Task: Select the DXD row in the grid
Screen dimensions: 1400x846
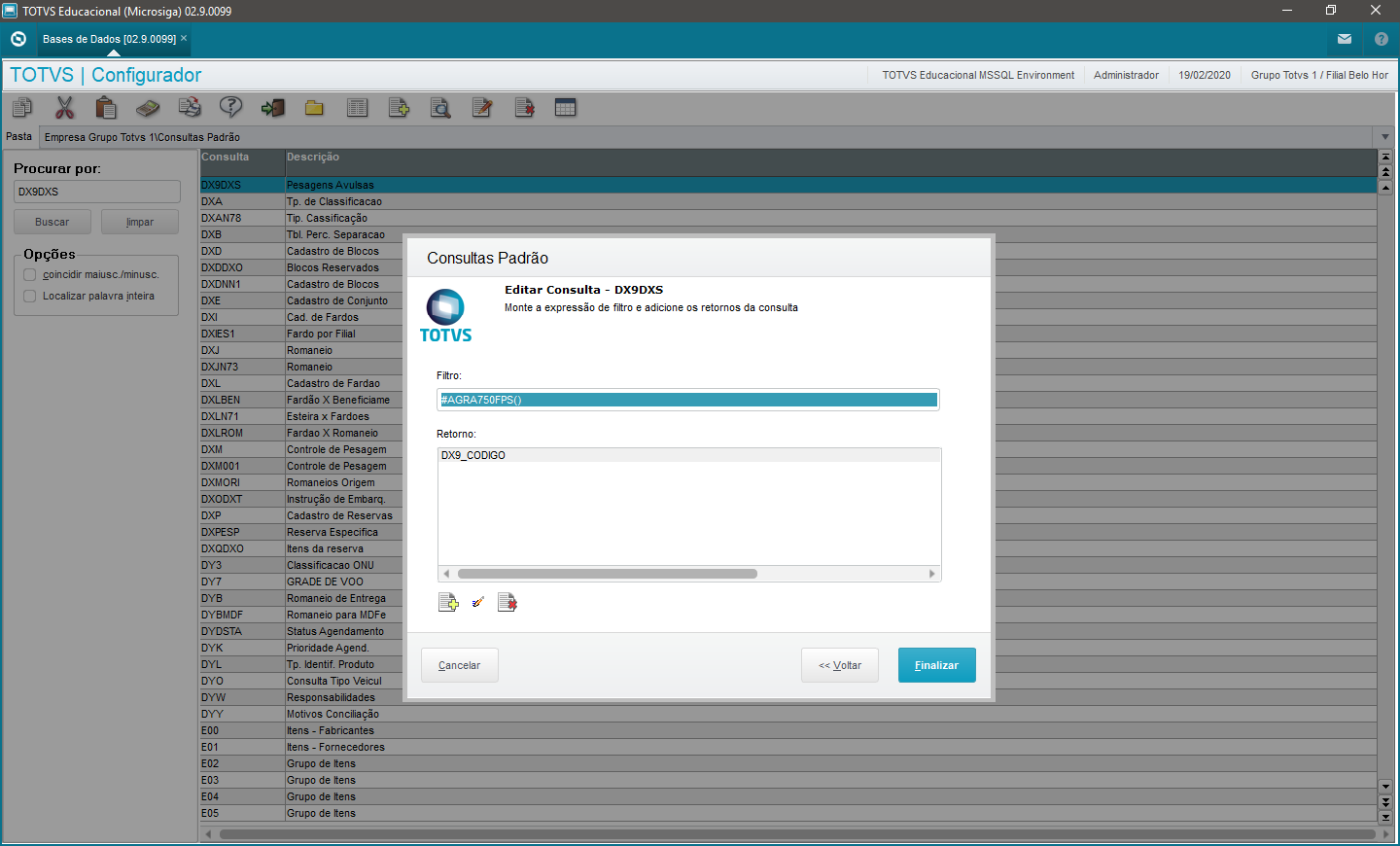Action: point(787,251)
